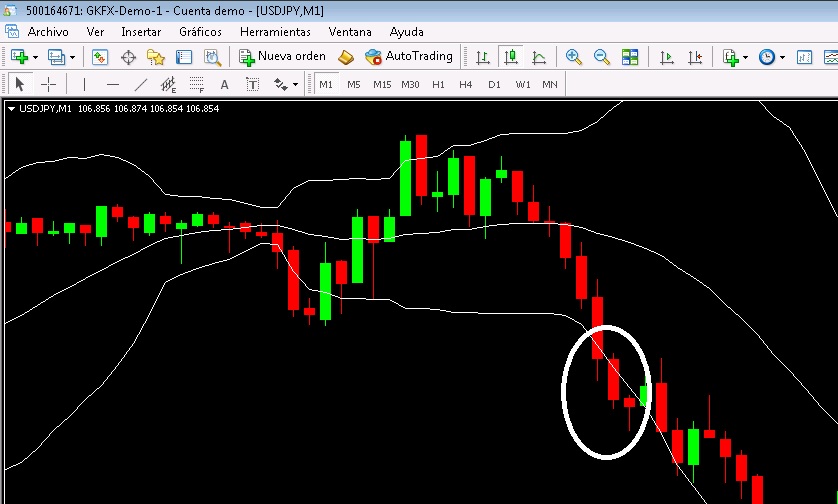The image size is (838, 504).
Task: Tile chart windows with the grid icon
Action: click(630, 57)
